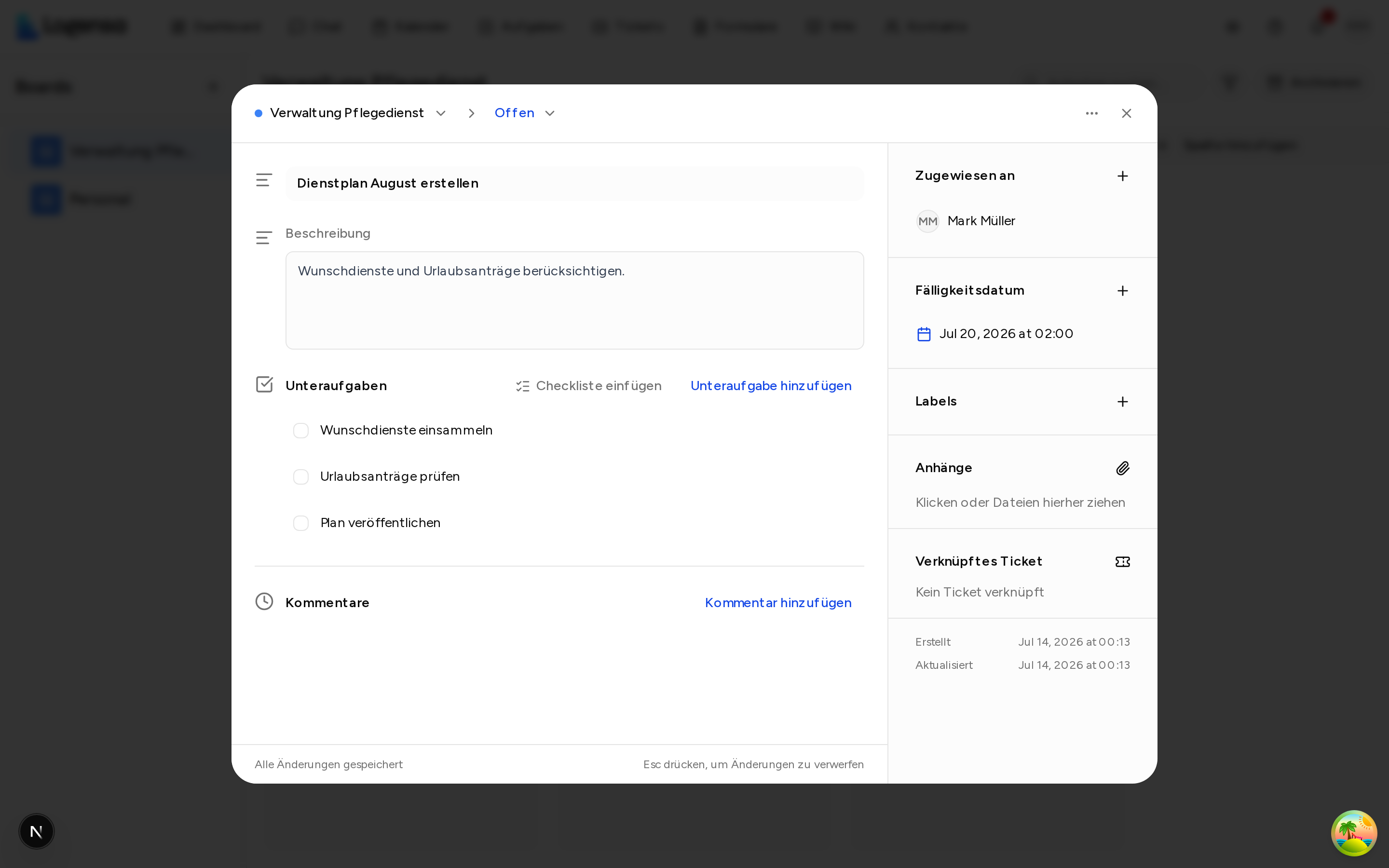Viewport: 1389px width, 868px height.
Task: Check off Wunschdienste einsammeln subtask
Action: [x=301, y=431]
